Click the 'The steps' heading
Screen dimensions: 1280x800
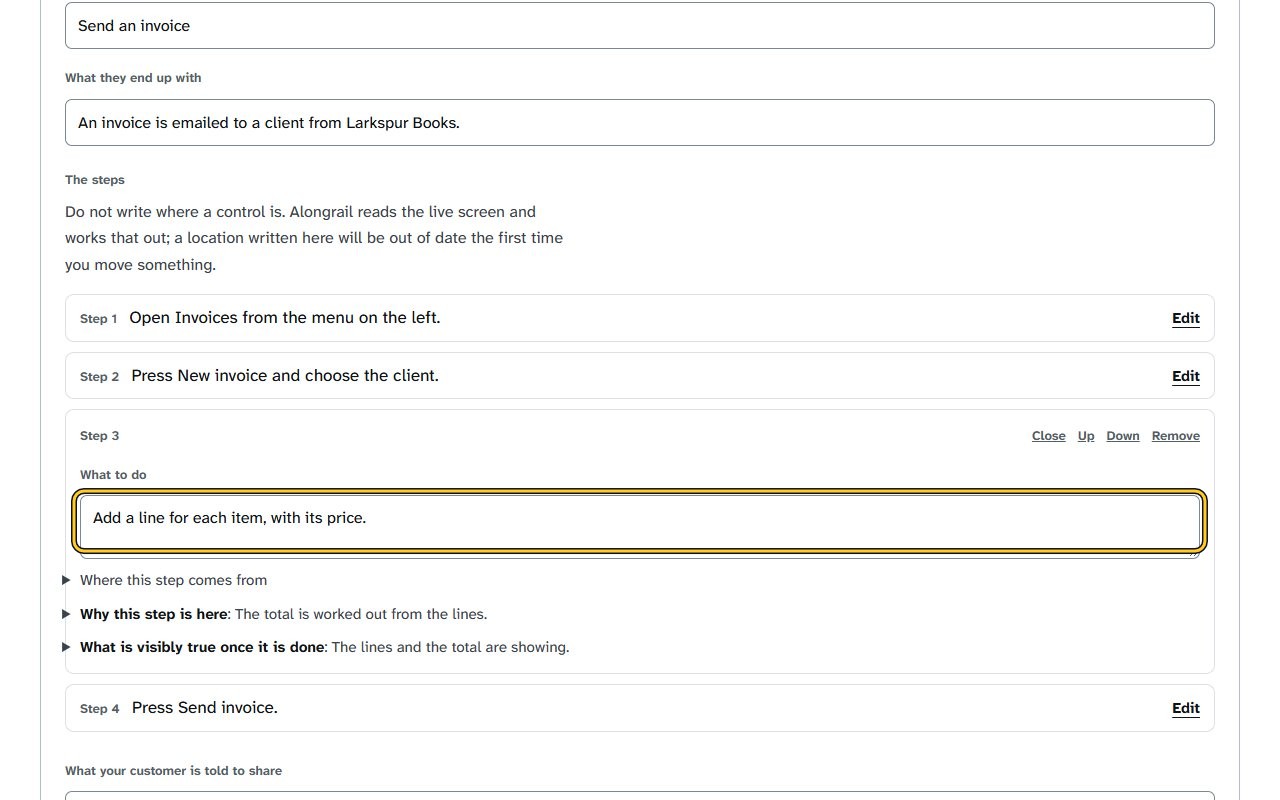pos(95,180)
